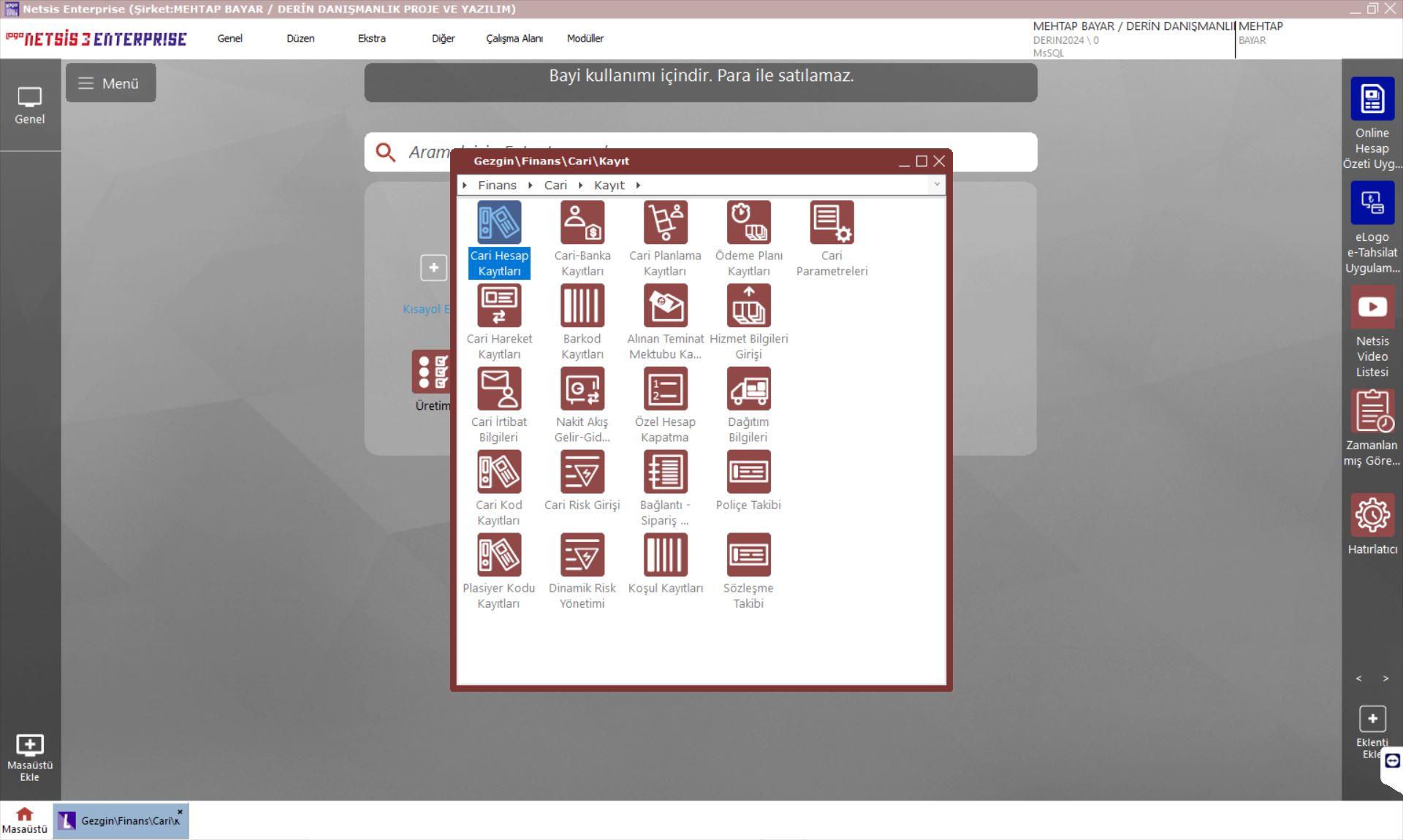Open Cari İrtibat Bilgileri icon

tap(499, 389)
